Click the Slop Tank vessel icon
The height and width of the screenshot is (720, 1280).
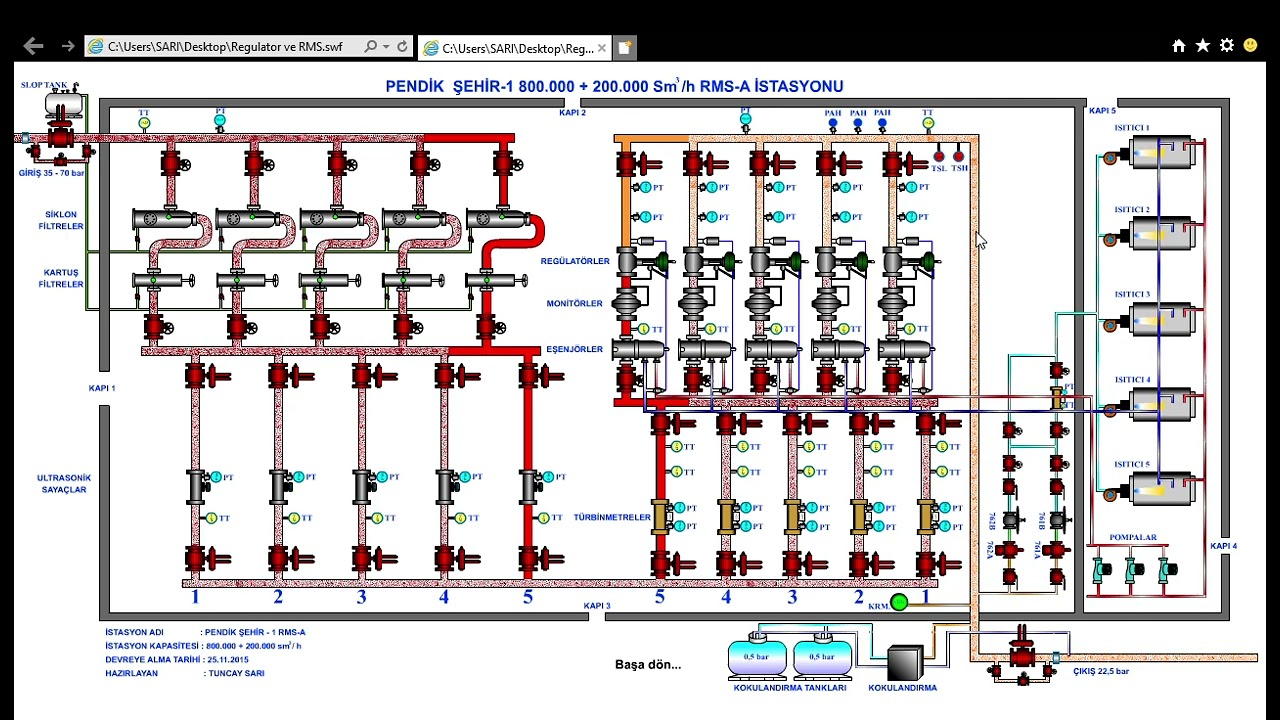click(x=62, y=105)
